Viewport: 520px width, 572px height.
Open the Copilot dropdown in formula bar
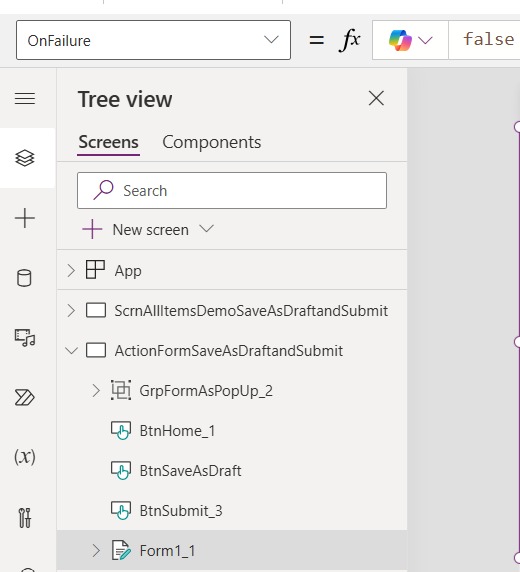[x=411, y=40]
